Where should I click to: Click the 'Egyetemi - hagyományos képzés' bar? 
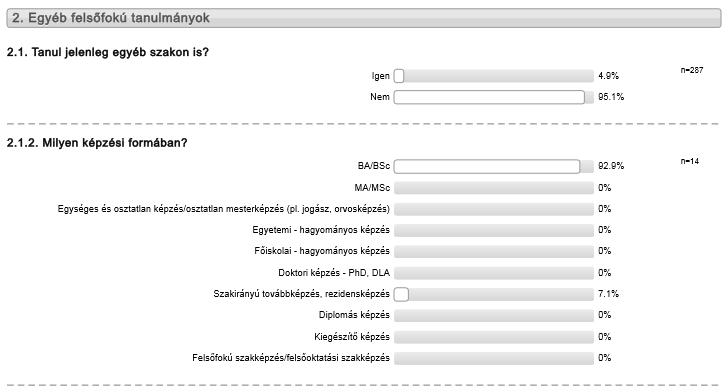click(494, 230)
